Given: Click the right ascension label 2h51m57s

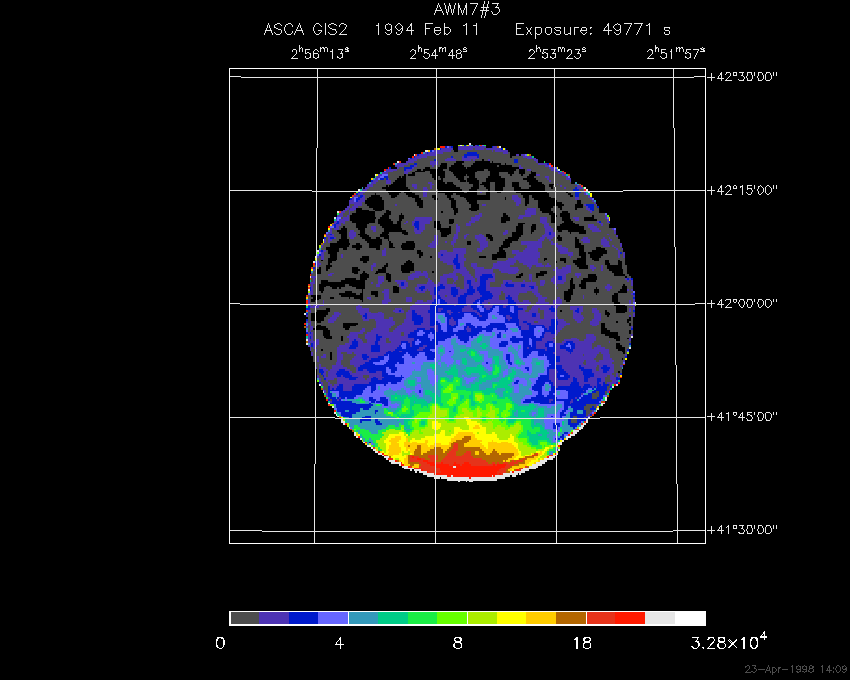Looking at the screenshot, I should pyautogui.click(x=675, y=53).
